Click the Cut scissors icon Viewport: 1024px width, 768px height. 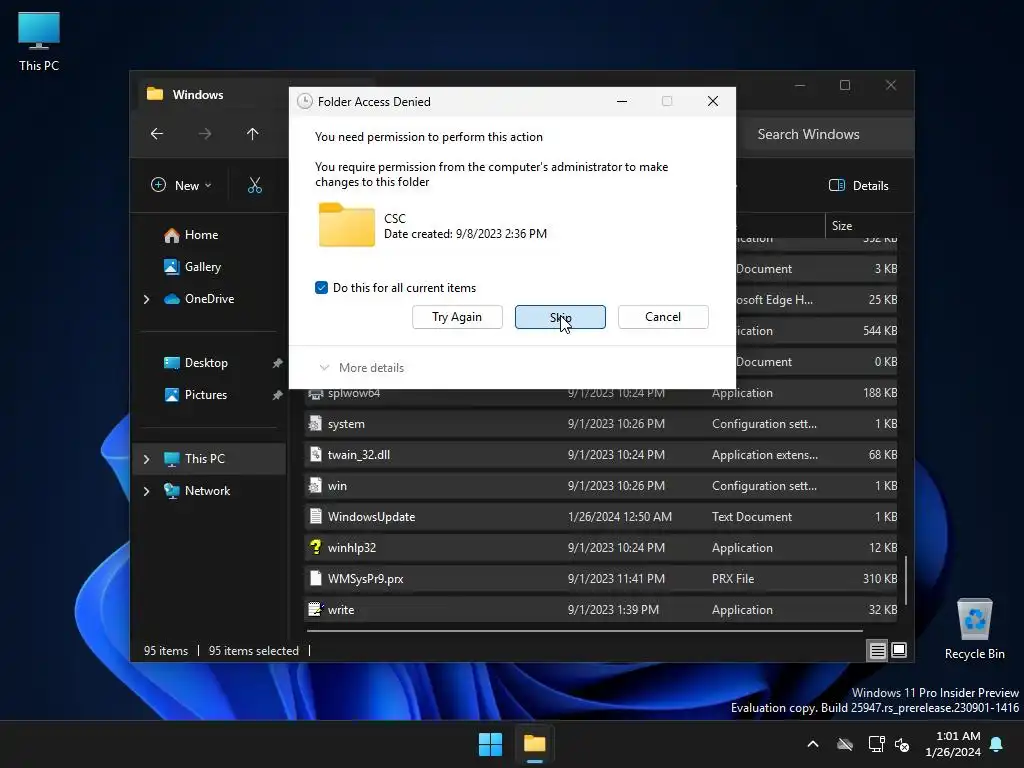pos(255,185)
